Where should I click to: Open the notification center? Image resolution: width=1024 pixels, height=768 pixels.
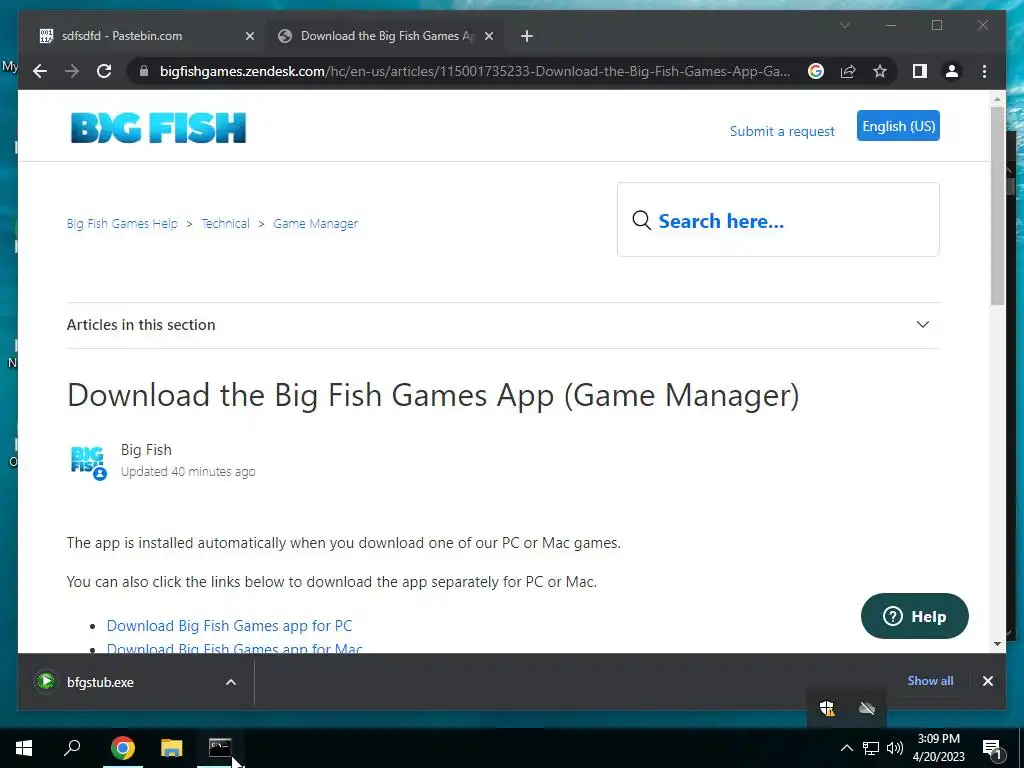993,748
